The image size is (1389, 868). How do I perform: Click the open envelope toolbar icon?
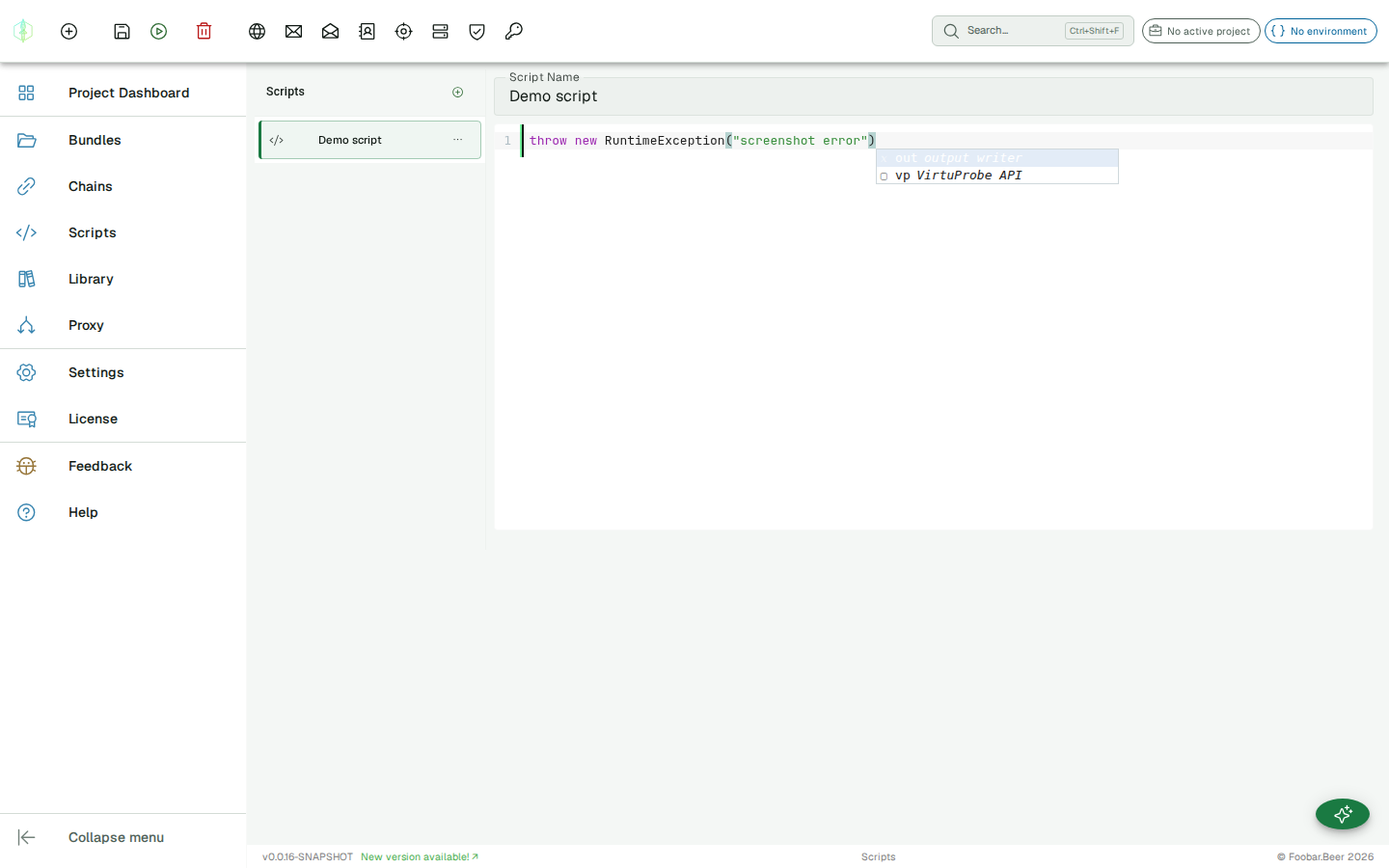pos(330,31)
